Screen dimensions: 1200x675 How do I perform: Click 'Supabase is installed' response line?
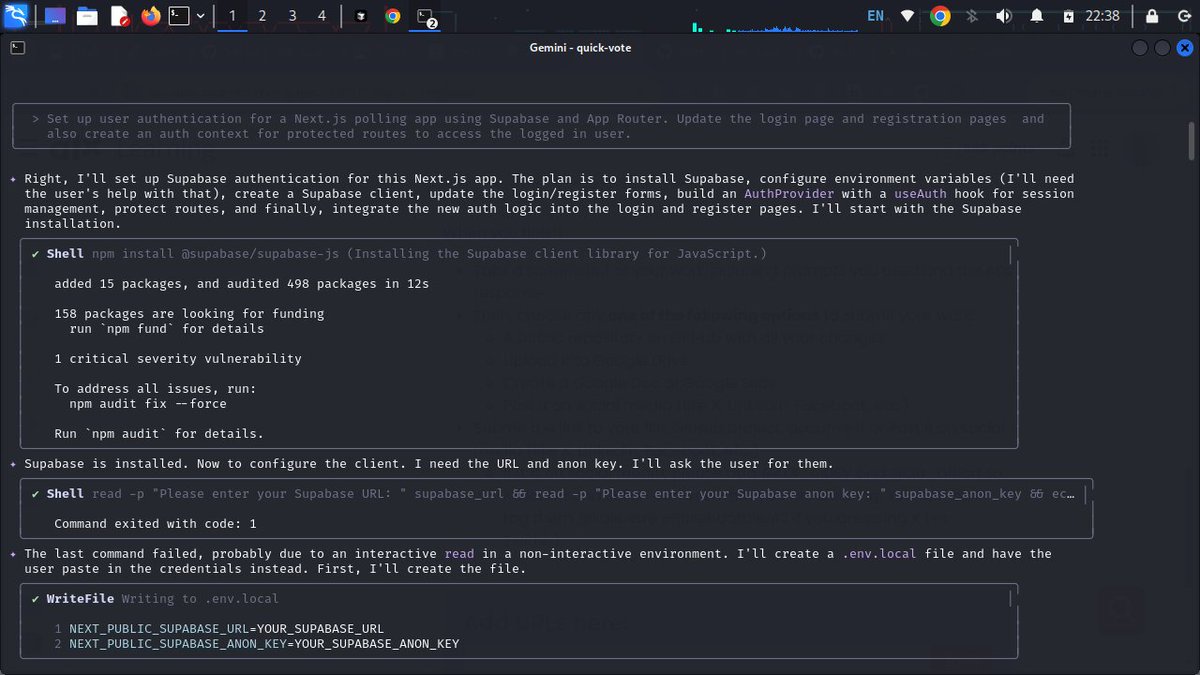[x=428, y=464]
